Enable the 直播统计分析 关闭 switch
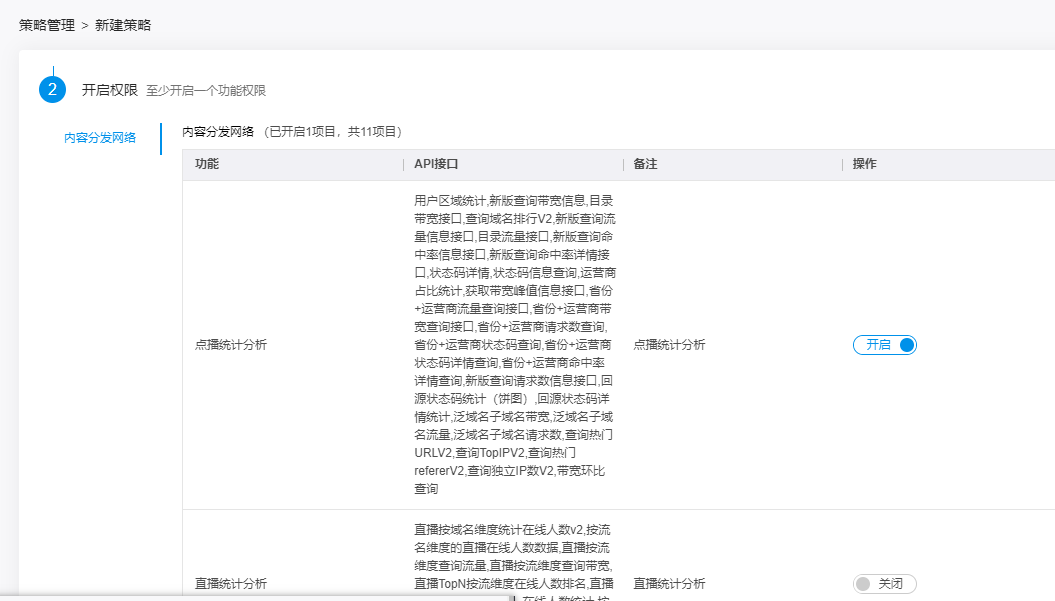 [885, 584]
